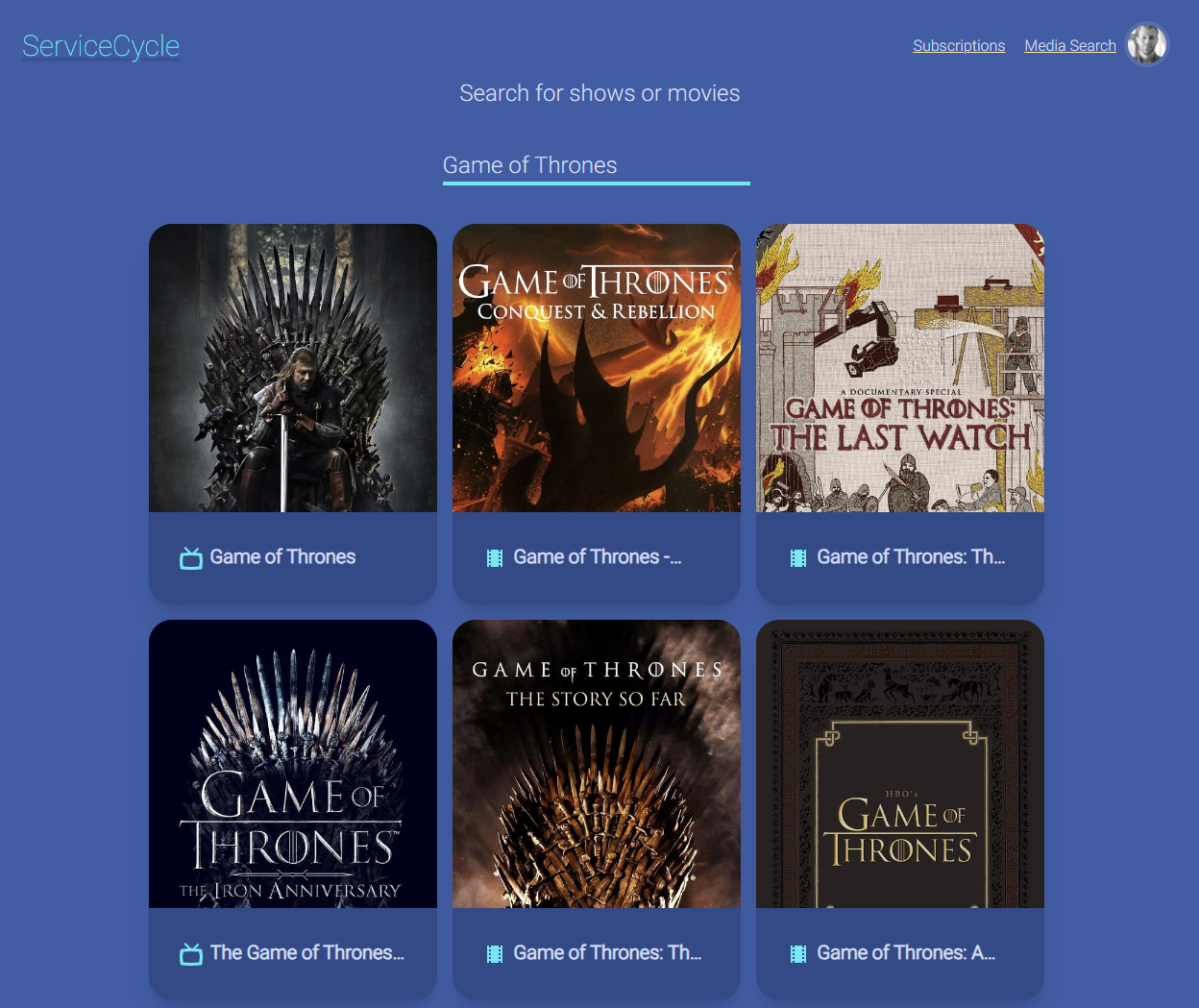The height and width of the screenshot is (1008, 1199).
Task: Select the HBO's Game of Thrones book poster
Action: 900,764
